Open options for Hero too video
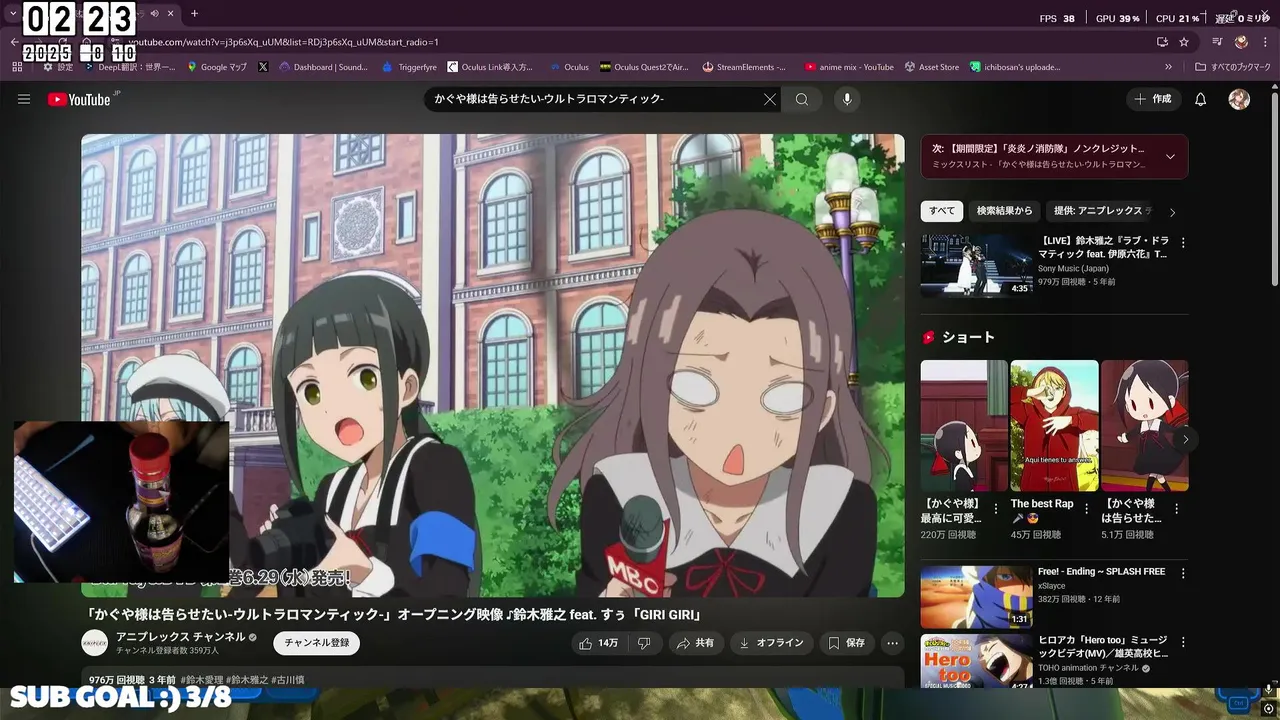This screenshot has height=720, width=1280. click(1183, 641)
